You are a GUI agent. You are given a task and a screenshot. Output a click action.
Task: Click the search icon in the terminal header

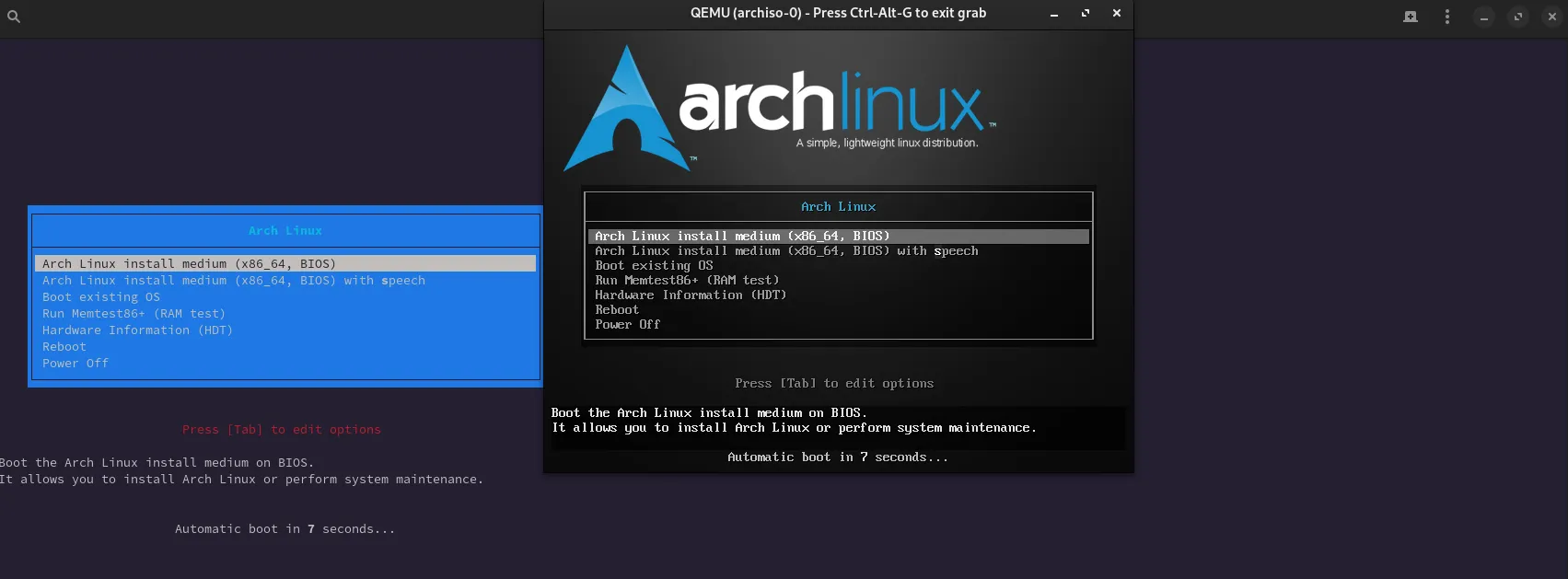pos(14,17)
